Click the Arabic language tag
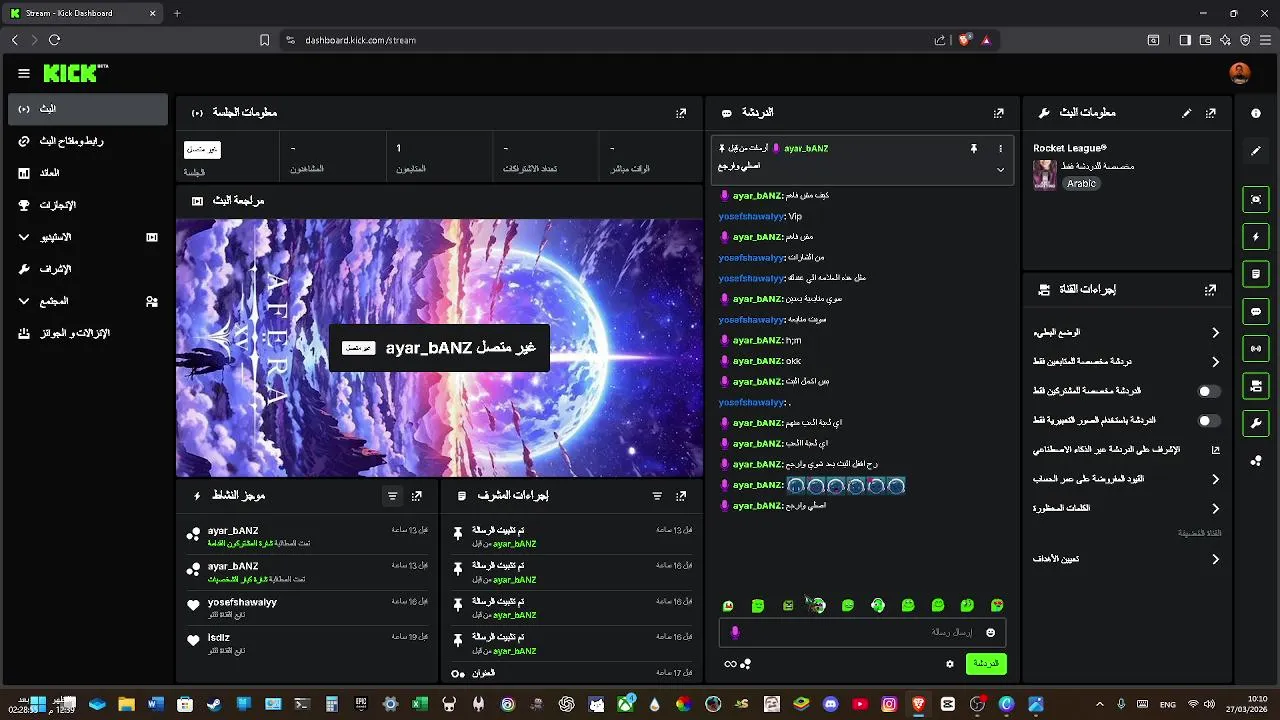This screenshot has width=1280, height=720. coord(1081,184)
